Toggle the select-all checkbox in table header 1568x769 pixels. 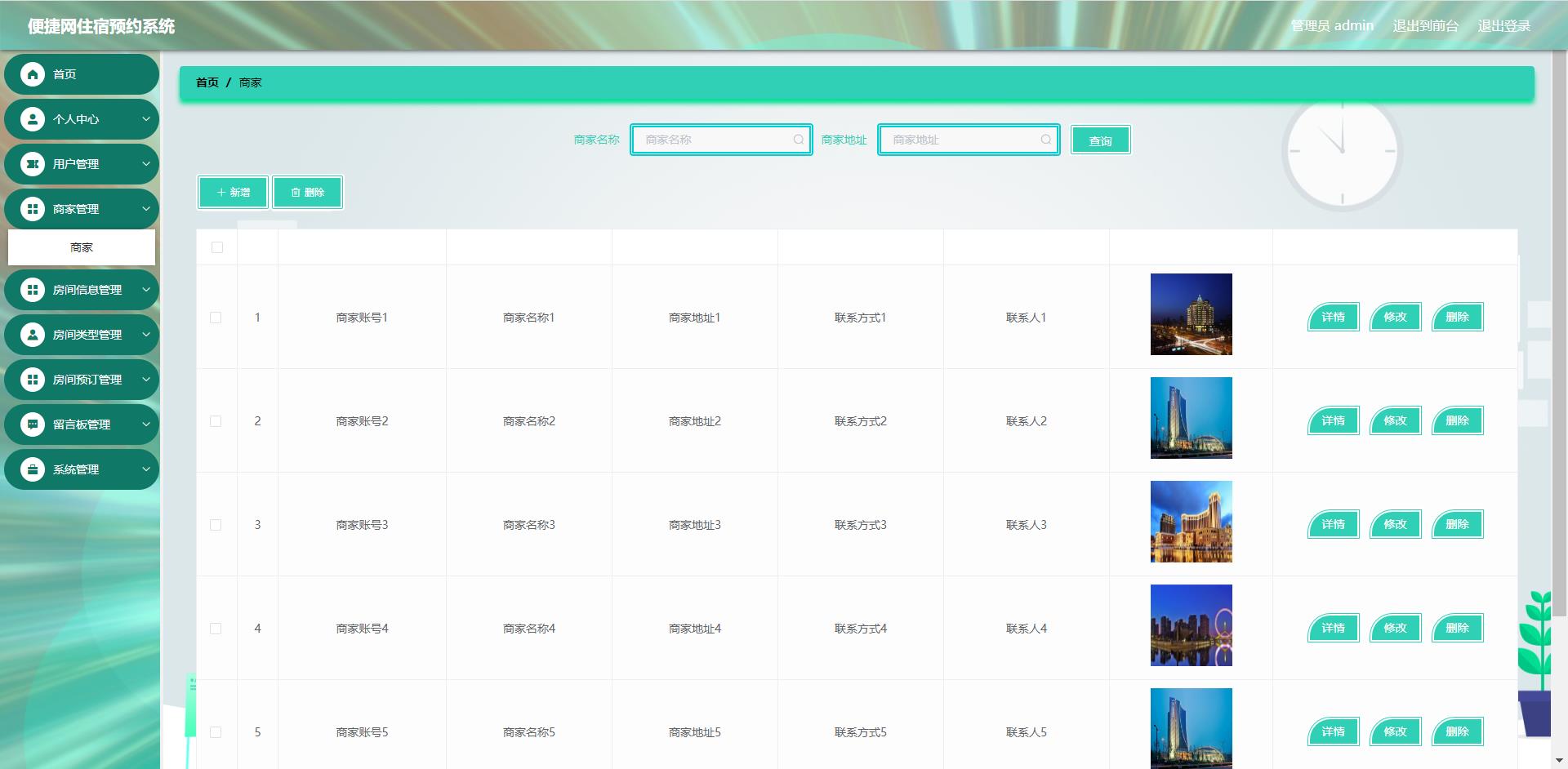click(x=217, y=247)
